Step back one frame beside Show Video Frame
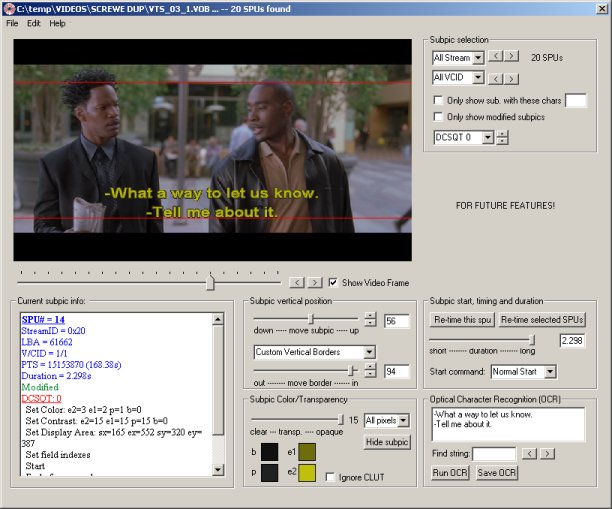Image resolution: width=612 pixels, height=509 pixels. point(297,282)
